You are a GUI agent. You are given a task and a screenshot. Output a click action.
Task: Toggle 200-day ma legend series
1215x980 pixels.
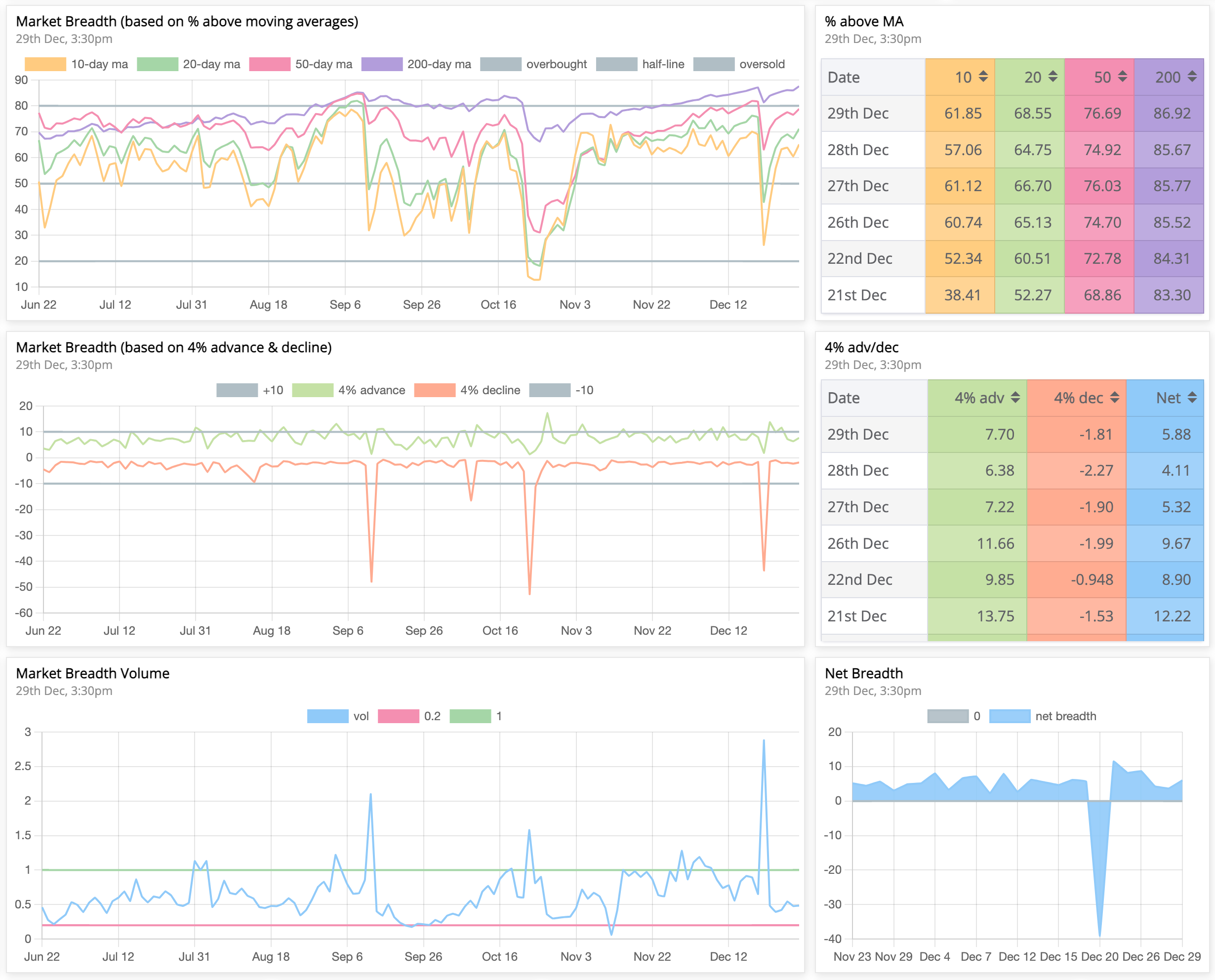[416, 64]
